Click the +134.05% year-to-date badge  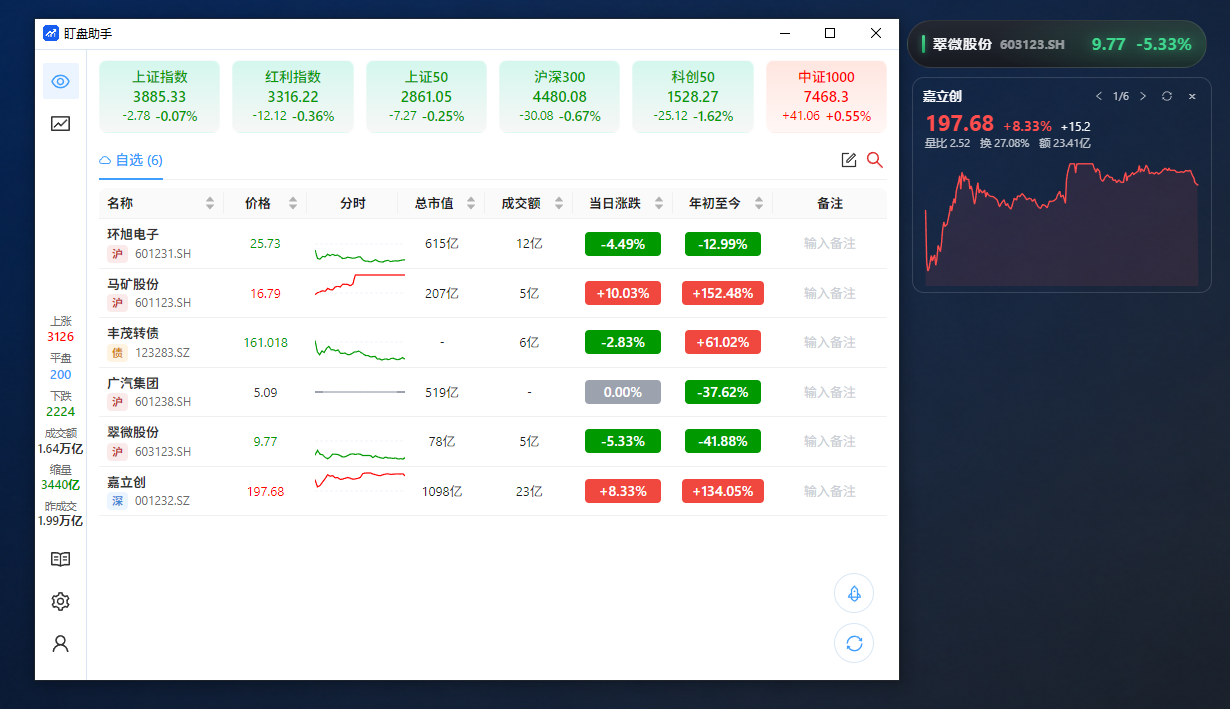tap(722, 491)
